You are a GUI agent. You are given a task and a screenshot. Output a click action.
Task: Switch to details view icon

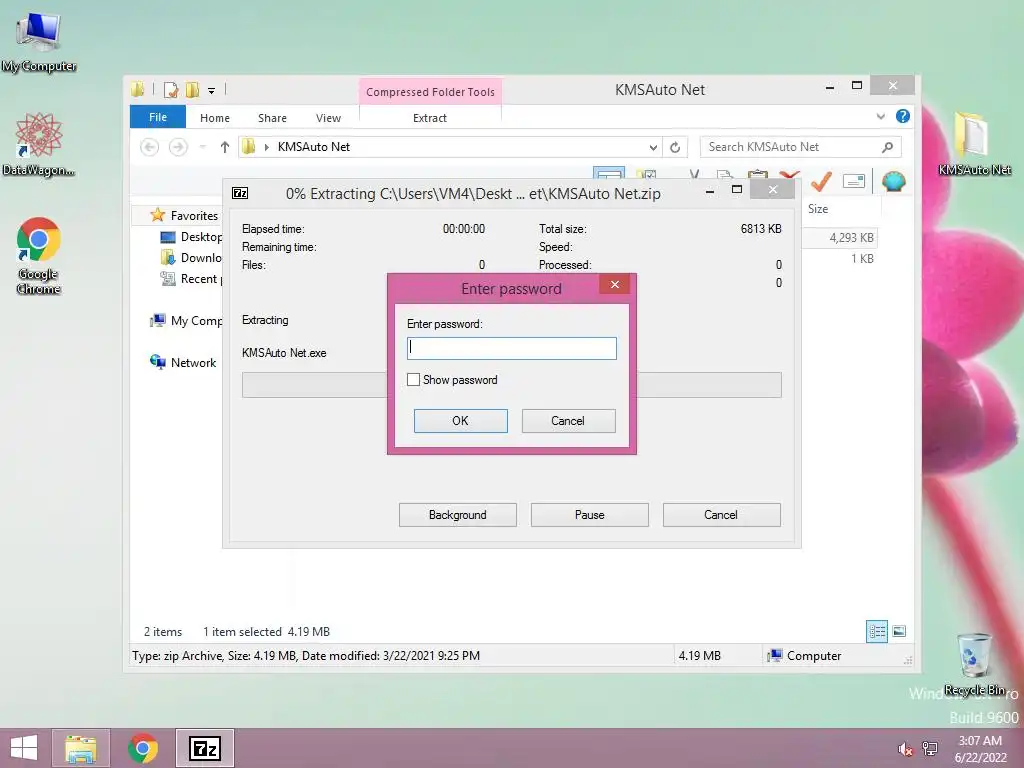[x=876, y=631]
